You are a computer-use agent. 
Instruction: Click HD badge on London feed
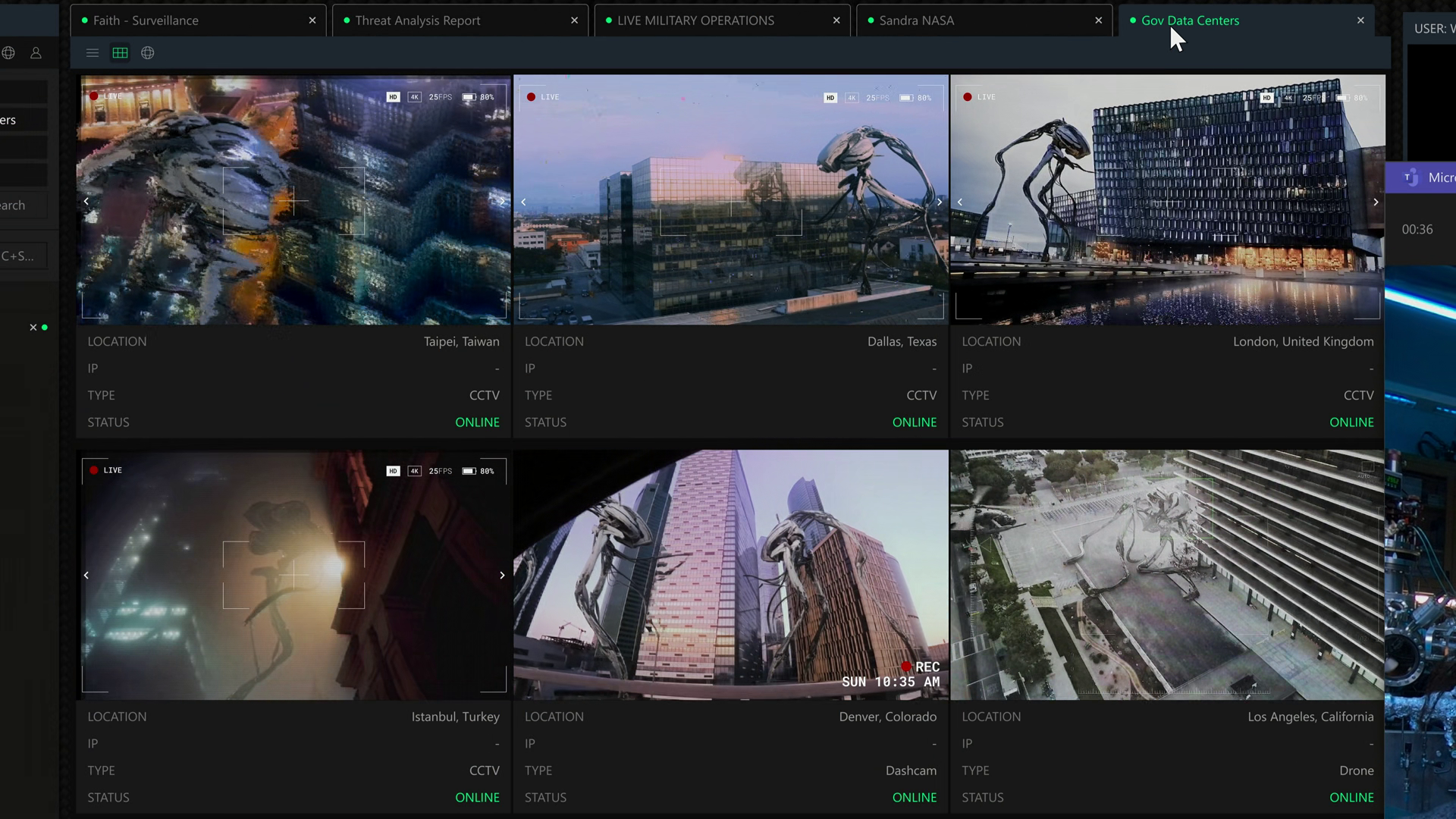point(1266,98)
